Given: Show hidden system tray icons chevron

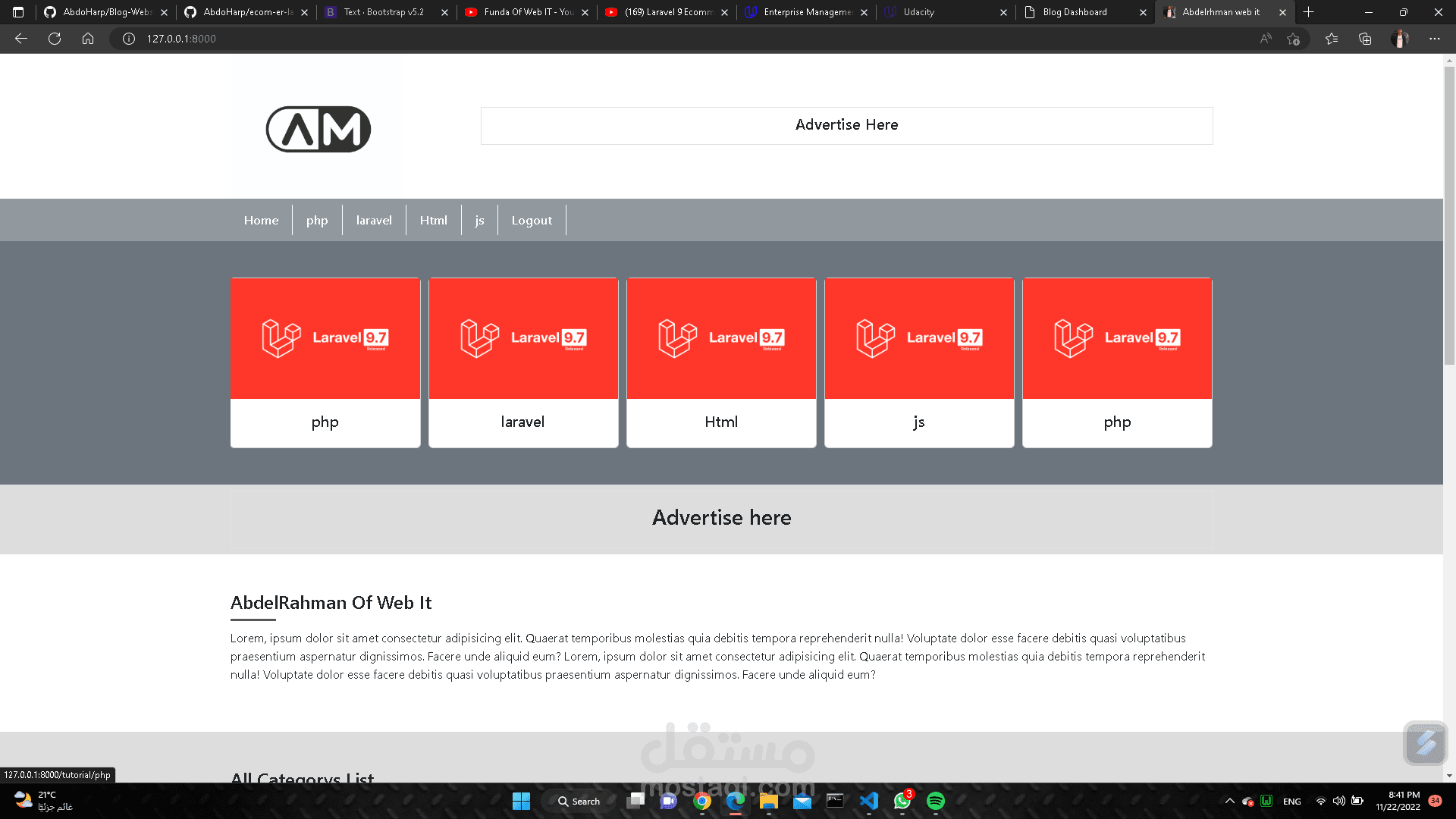Looking at the screenshot, I should [1229, 801].
